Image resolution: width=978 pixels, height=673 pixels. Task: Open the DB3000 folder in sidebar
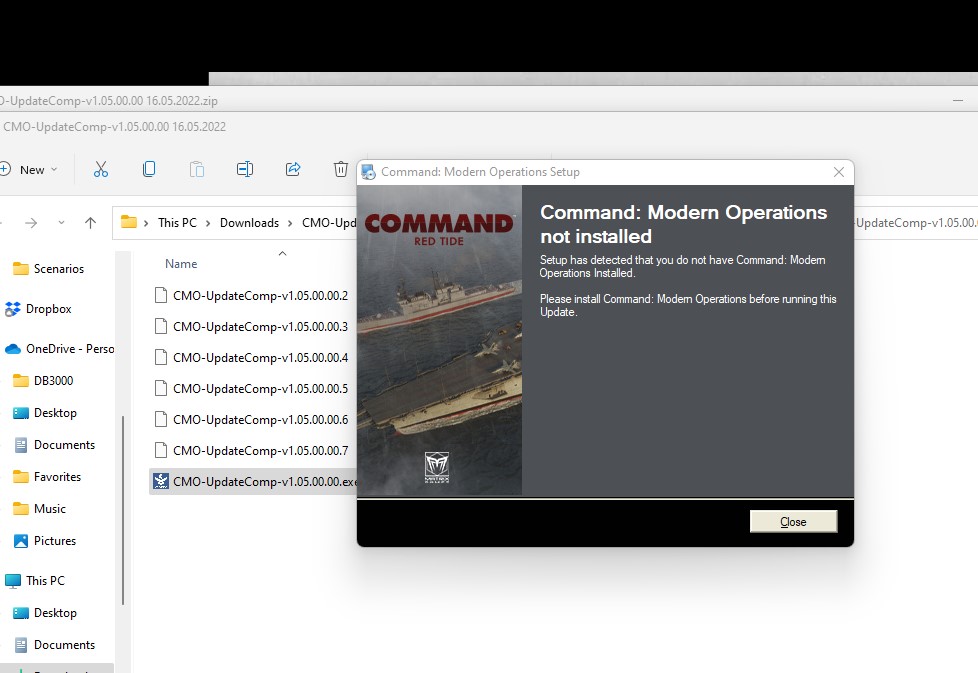(x=53, y=380)
